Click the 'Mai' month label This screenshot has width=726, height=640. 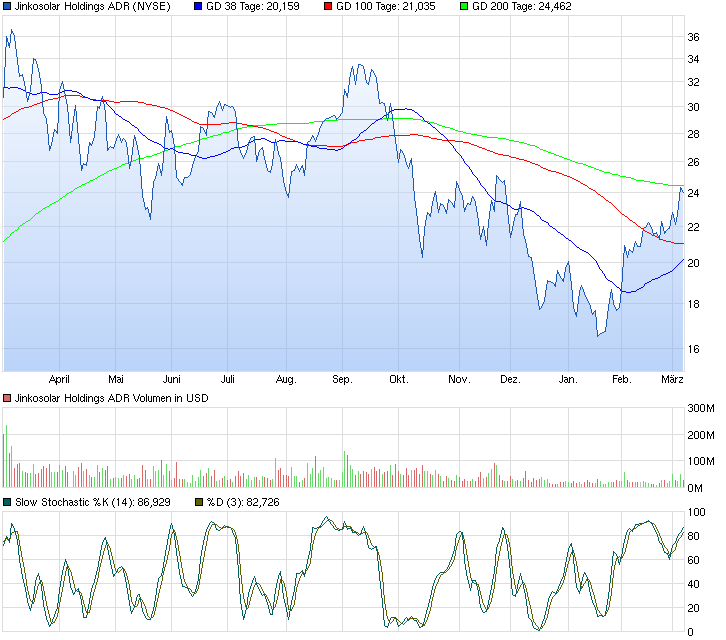pyautogui.click(x=116, y=380)
